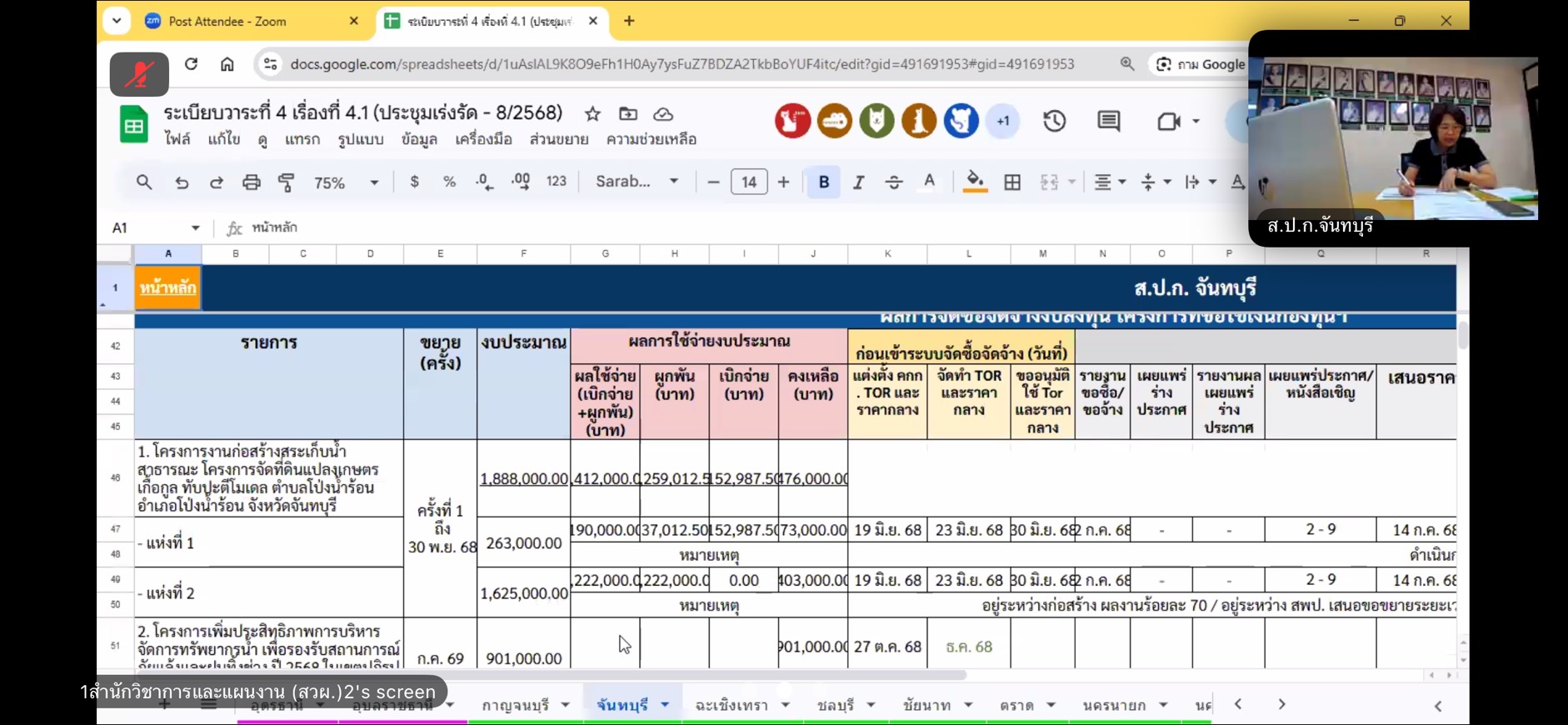Select the paint format tool
Viewport: 1568px width, 725px height.
click(286, 182)
